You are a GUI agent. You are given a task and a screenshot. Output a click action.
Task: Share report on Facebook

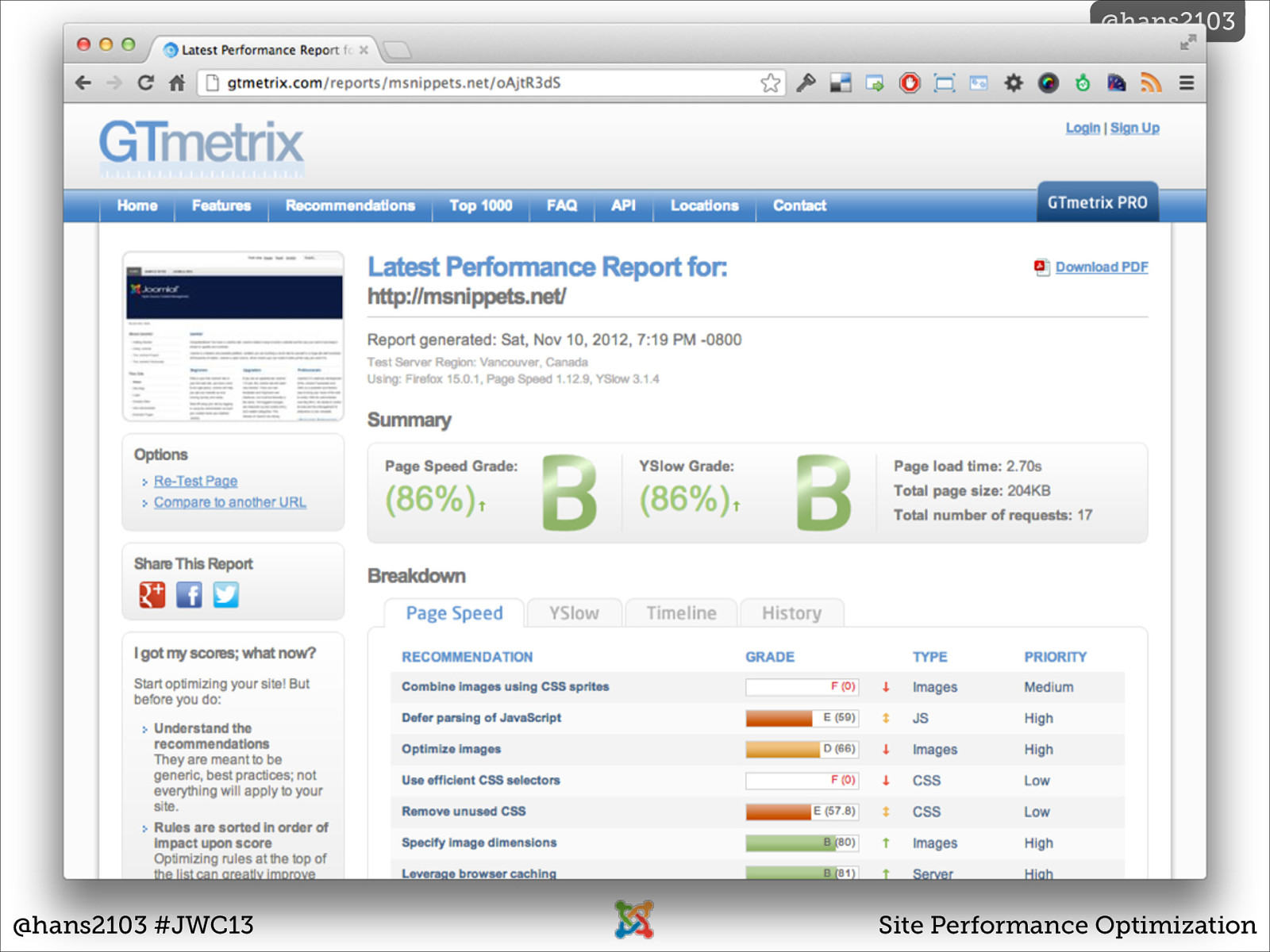tap(189, 594)
